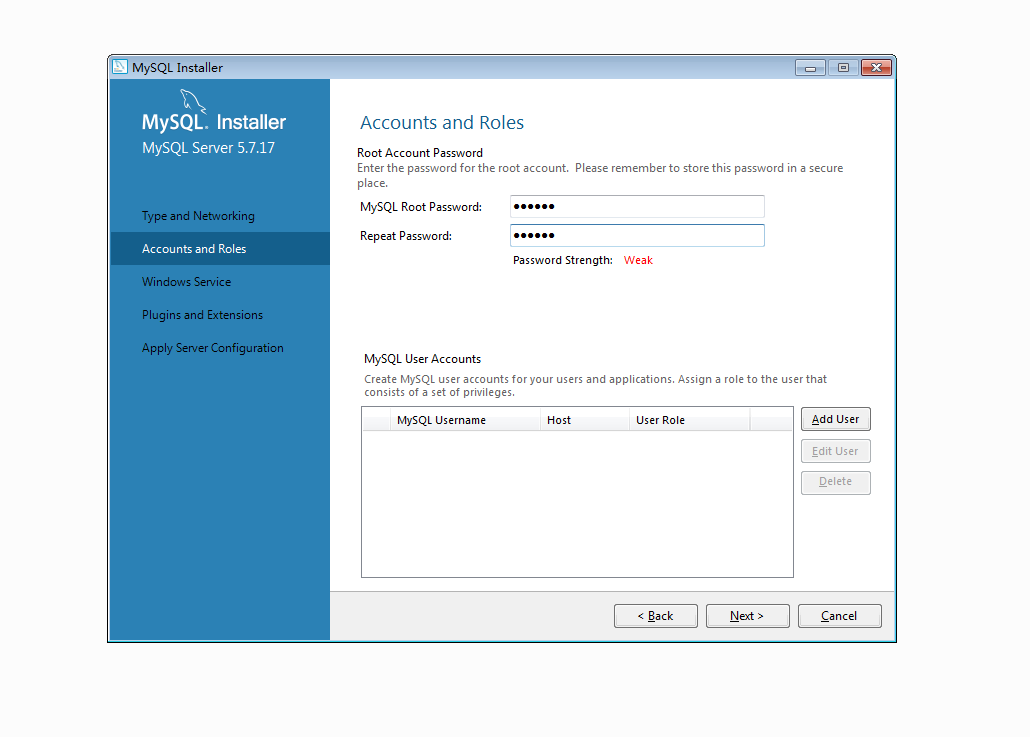Click the Add User button
The width and height of the screenshot is (1030, 737).
tap(836, 419)
